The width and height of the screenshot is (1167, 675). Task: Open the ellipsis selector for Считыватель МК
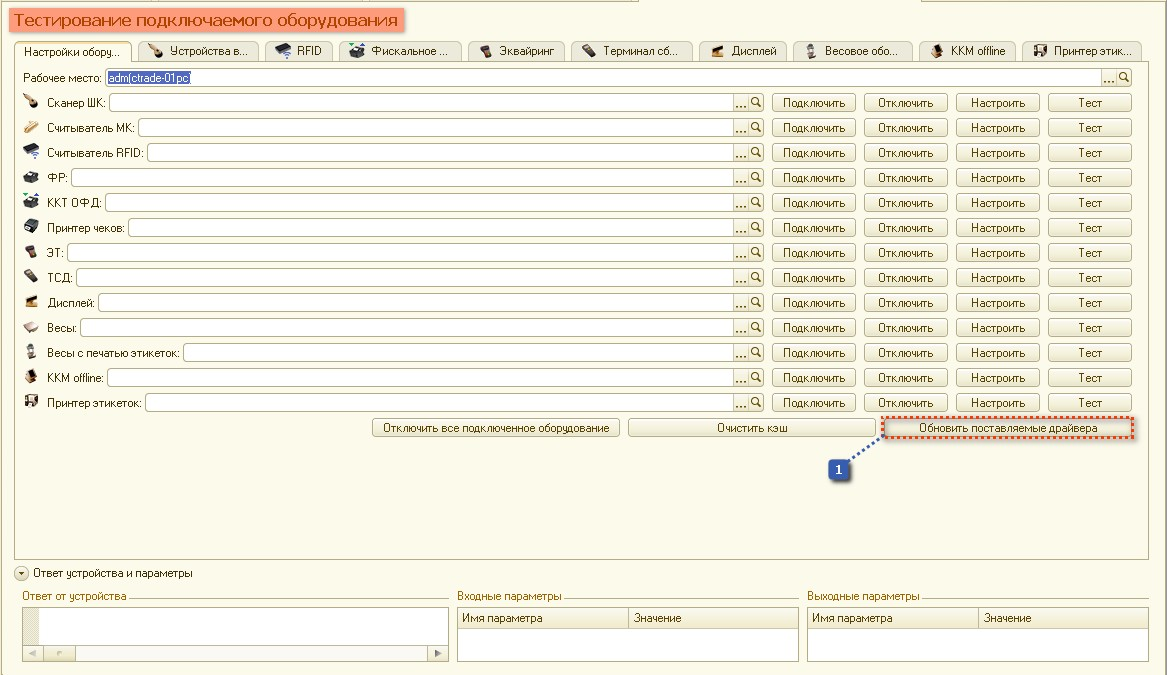[x=741, y=128]
